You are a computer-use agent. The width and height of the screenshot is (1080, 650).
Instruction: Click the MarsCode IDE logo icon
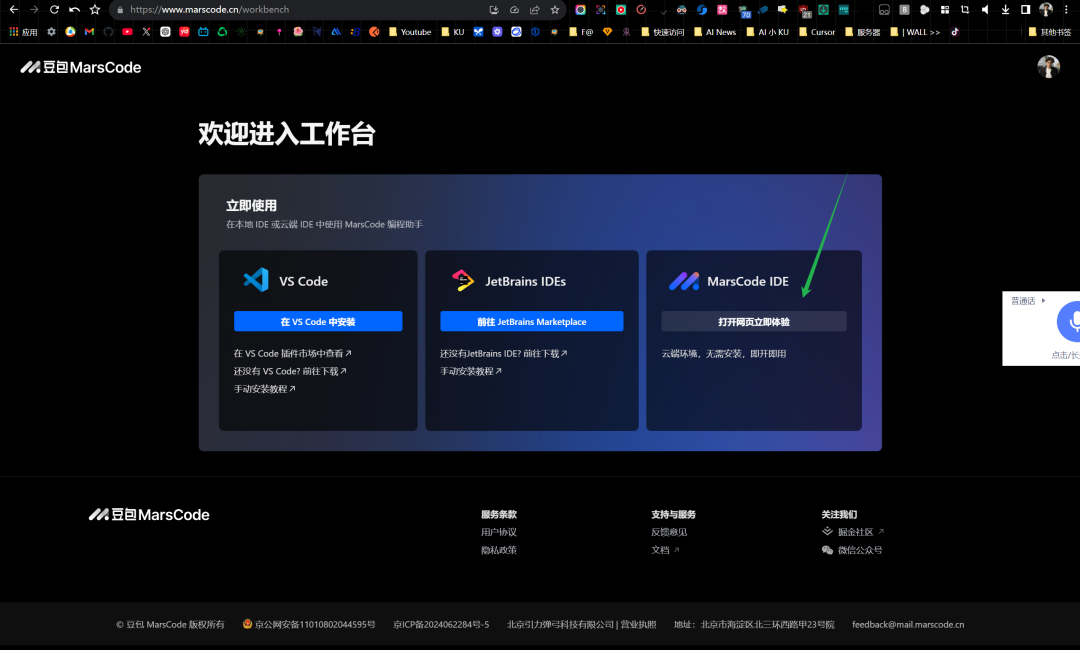684,281
